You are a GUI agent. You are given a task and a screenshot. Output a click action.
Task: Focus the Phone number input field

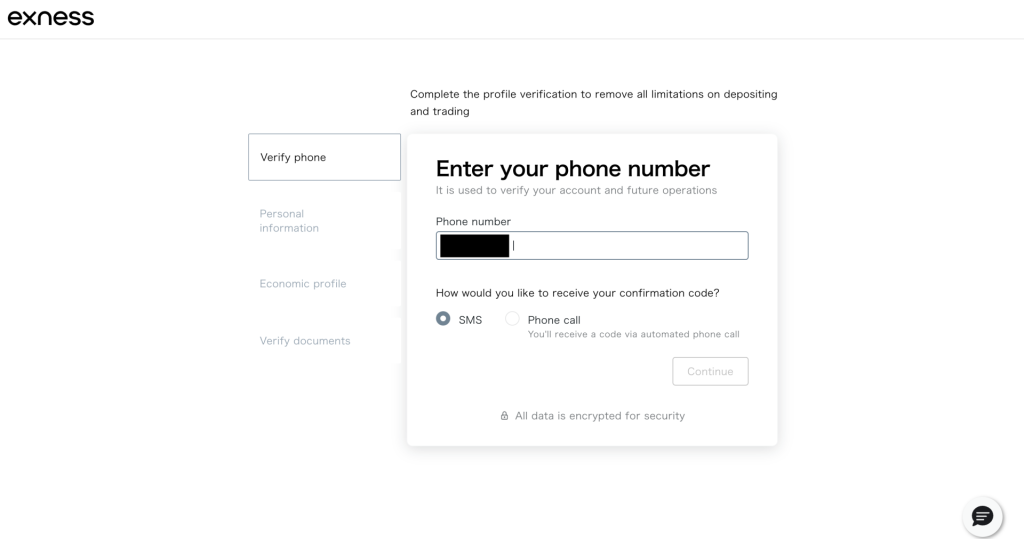tap(628, 246)
